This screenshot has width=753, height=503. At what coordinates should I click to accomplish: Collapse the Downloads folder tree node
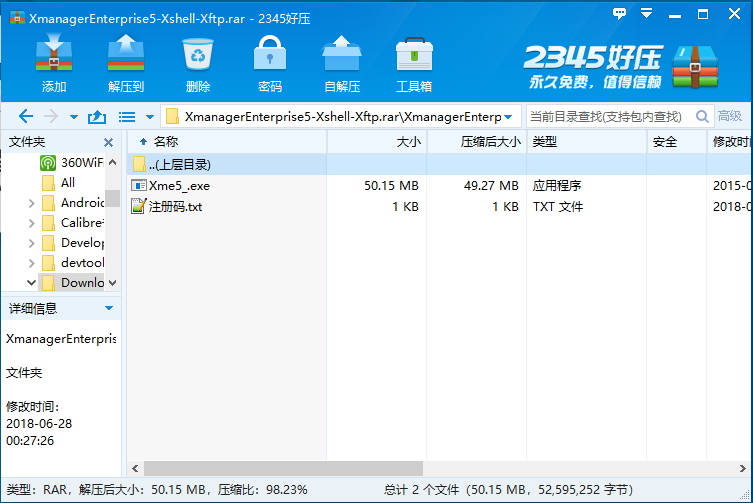click(33, 283)
